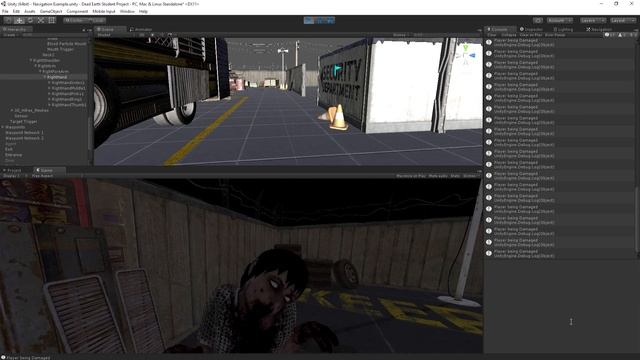Toggle Console Collapse option
The image size is (640, 360).
pos(509,35)
